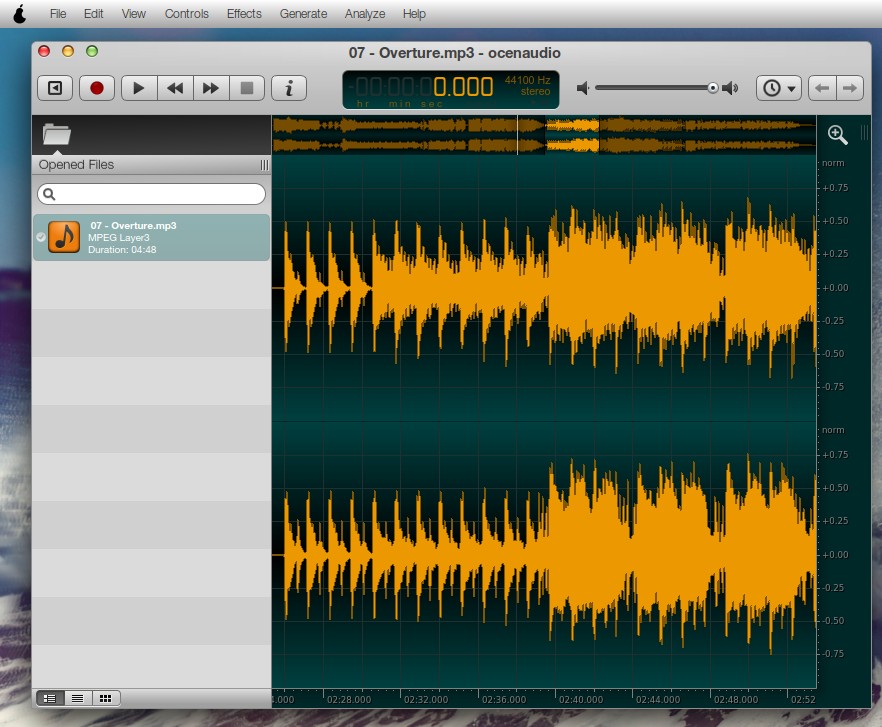Open the Analyze menu
Image resolution: width=882 pixels, height=727 pixels.
pos(365,14)
